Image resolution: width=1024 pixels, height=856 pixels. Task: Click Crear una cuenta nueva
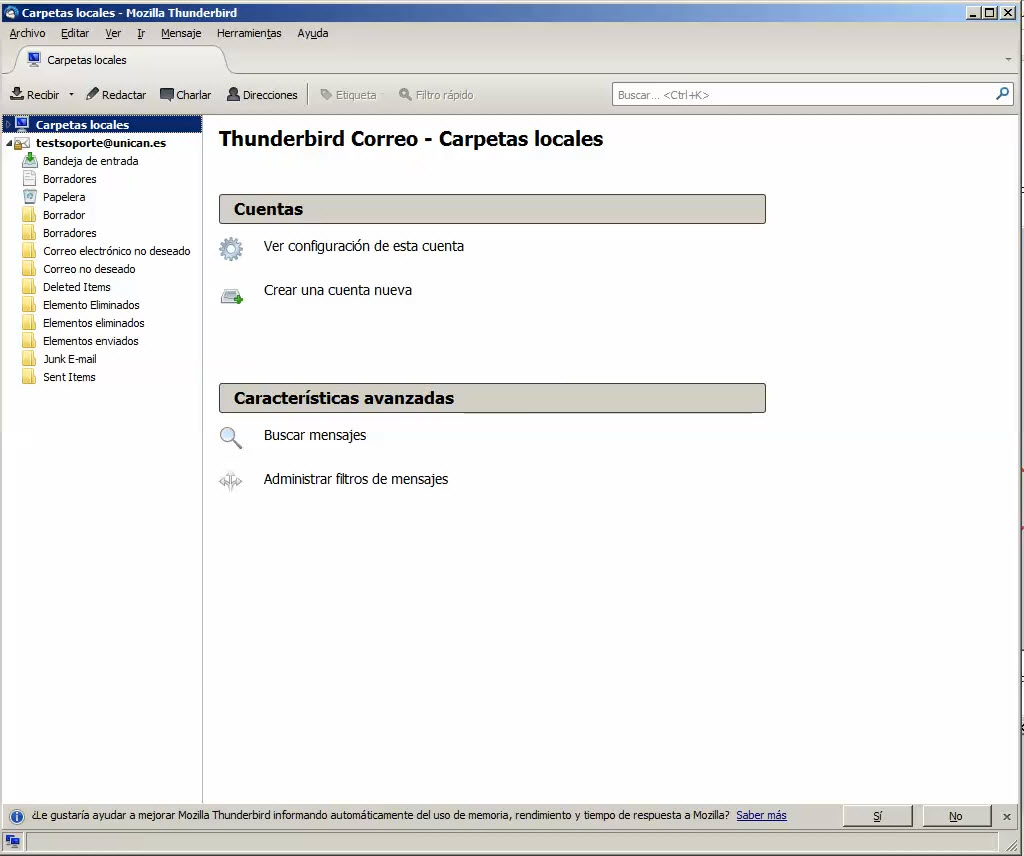click(x=338, y=290)
